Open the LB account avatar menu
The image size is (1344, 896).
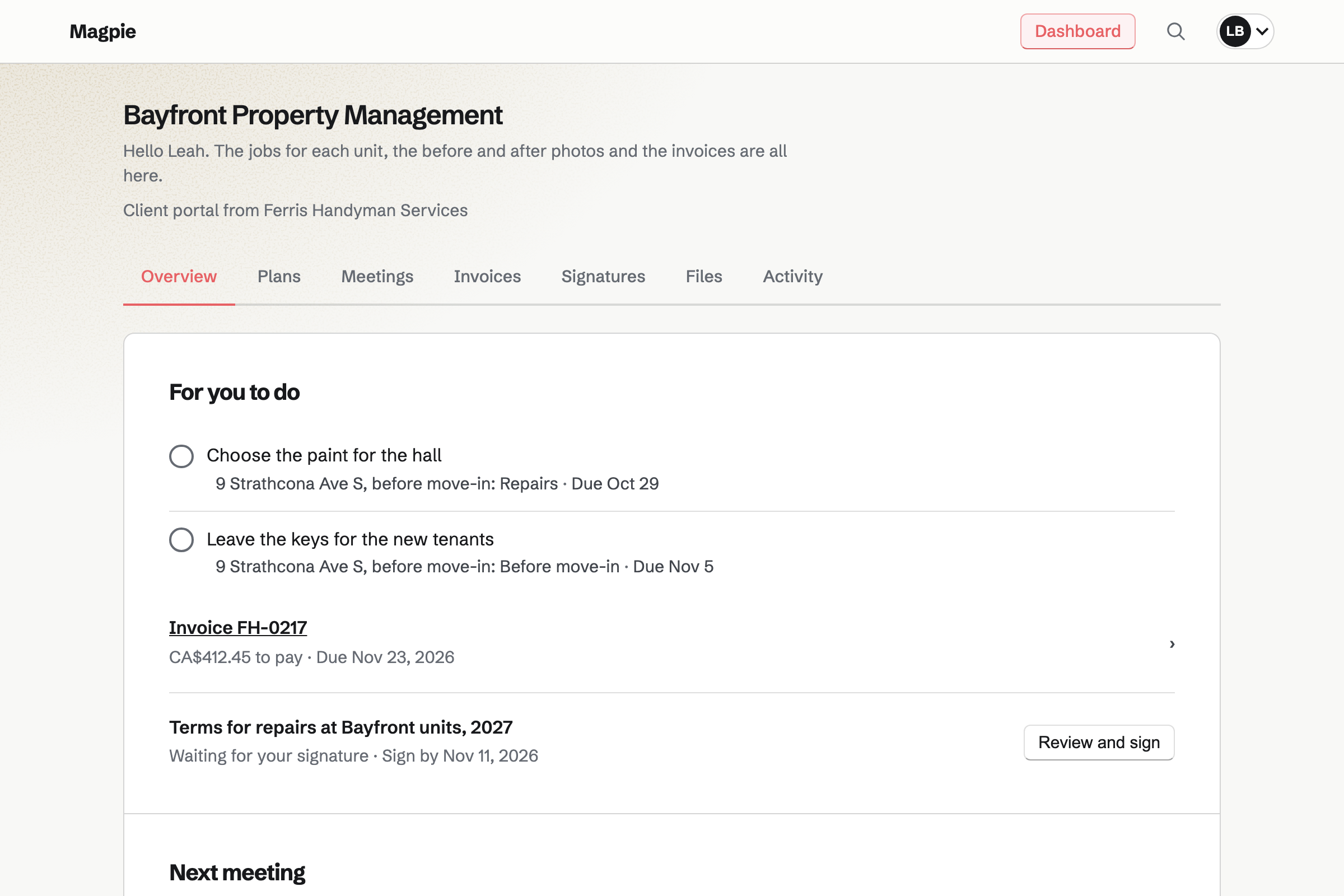point(1245,31)
